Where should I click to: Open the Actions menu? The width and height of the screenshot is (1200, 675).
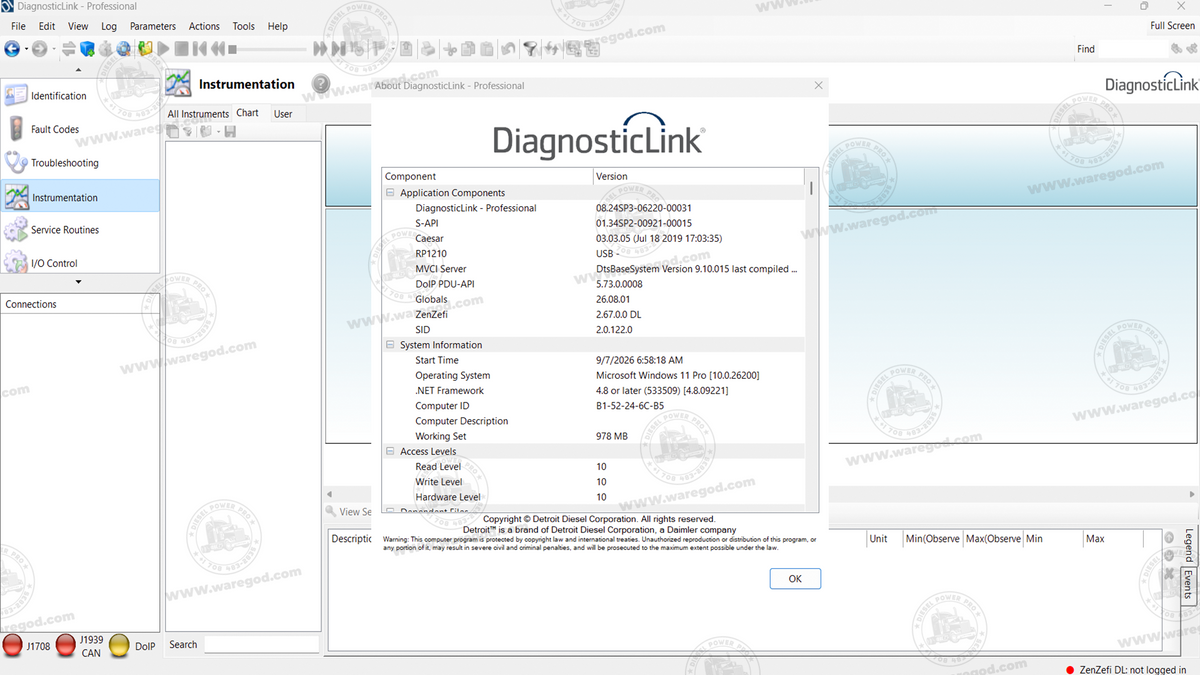(x=204, y=26)
